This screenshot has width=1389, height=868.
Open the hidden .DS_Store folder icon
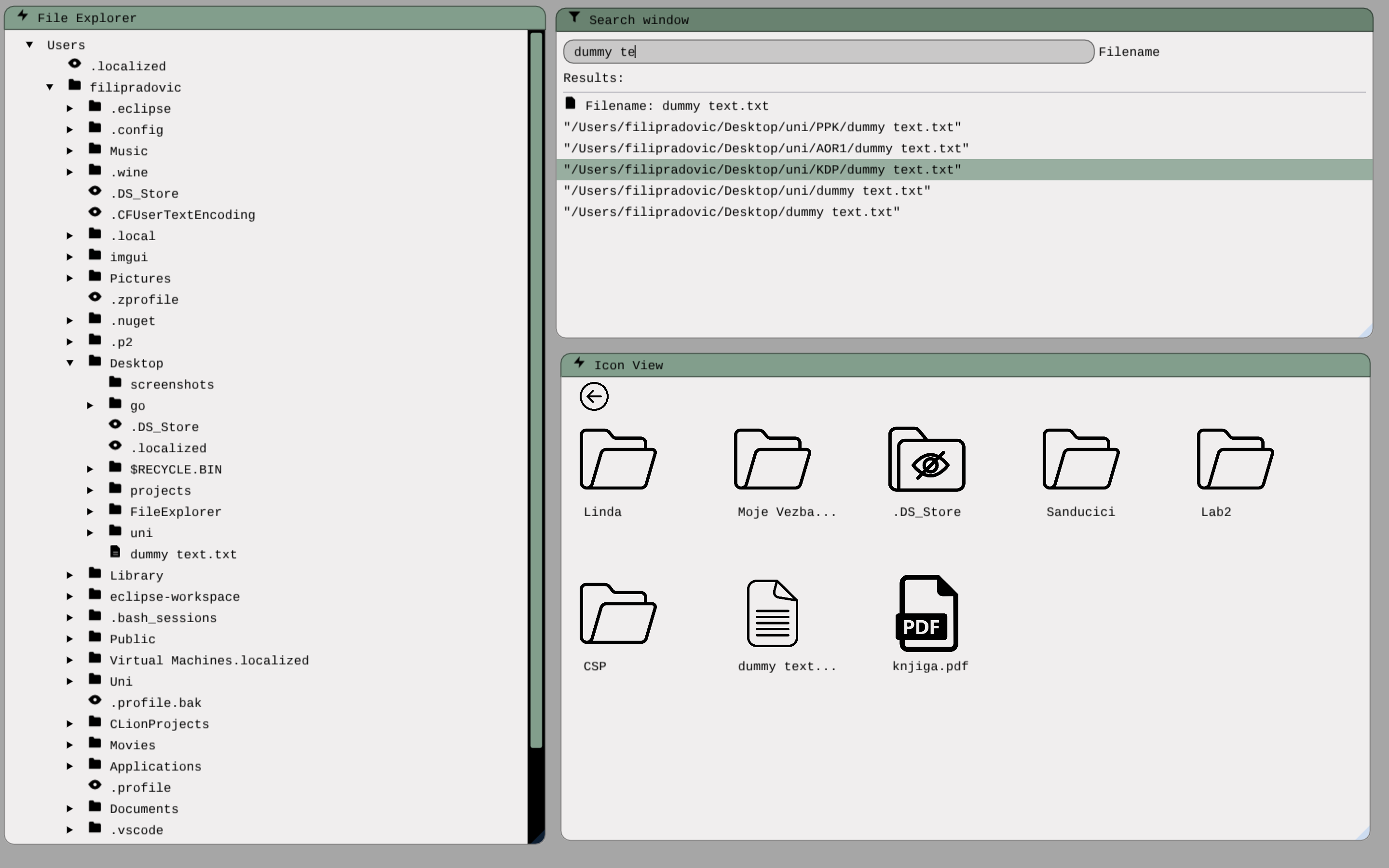click(926, 459)
